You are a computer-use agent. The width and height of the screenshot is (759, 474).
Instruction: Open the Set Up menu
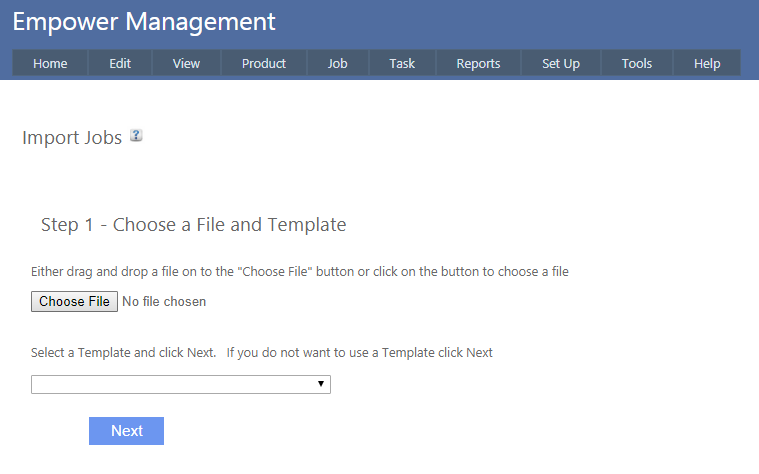click(561, 63)
